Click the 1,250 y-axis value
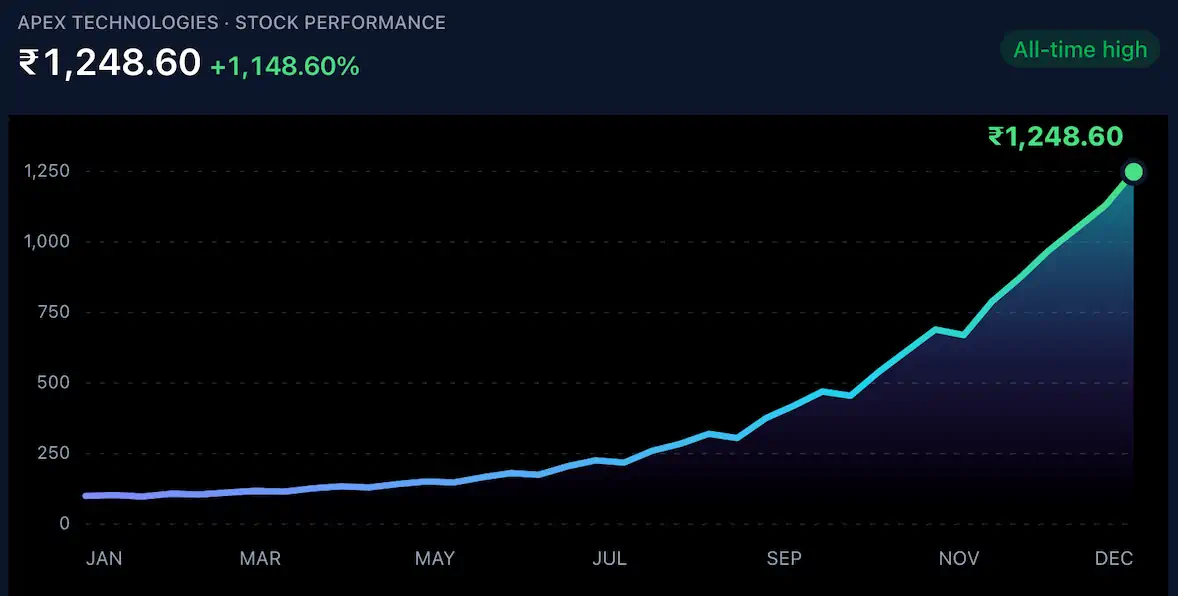 [47, 171]
